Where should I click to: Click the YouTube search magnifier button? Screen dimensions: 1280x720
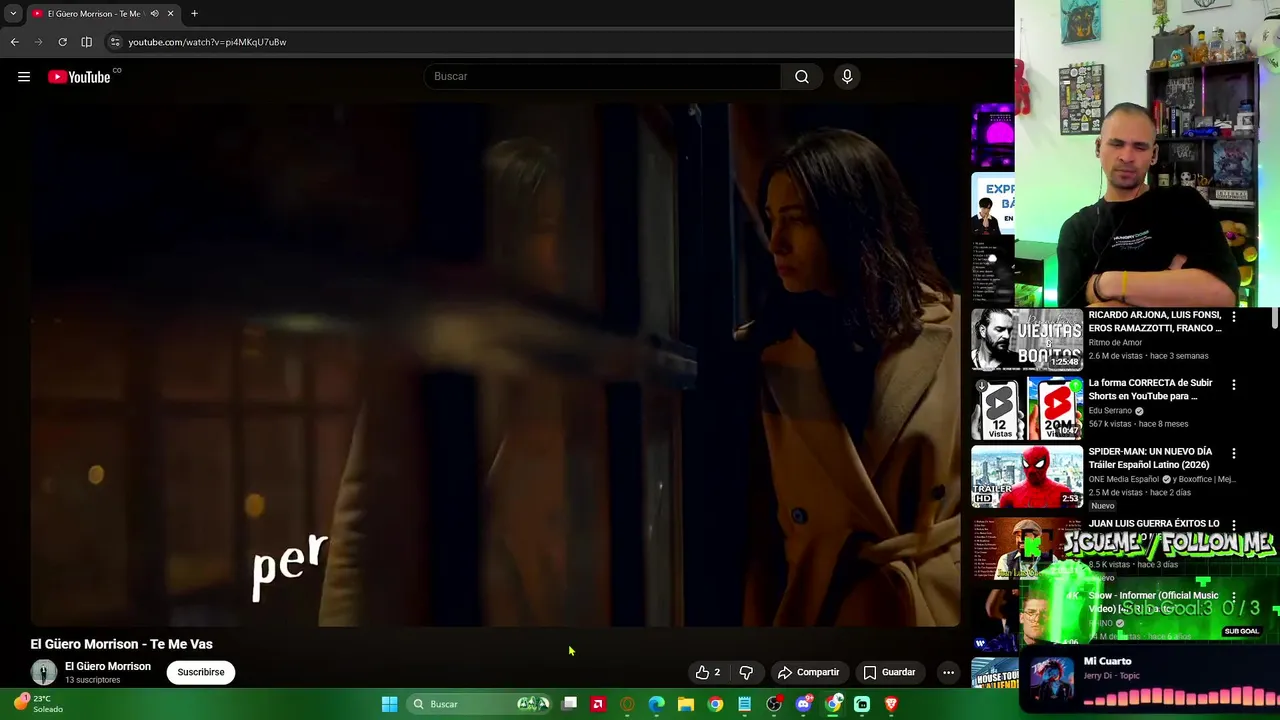(802, 76)
